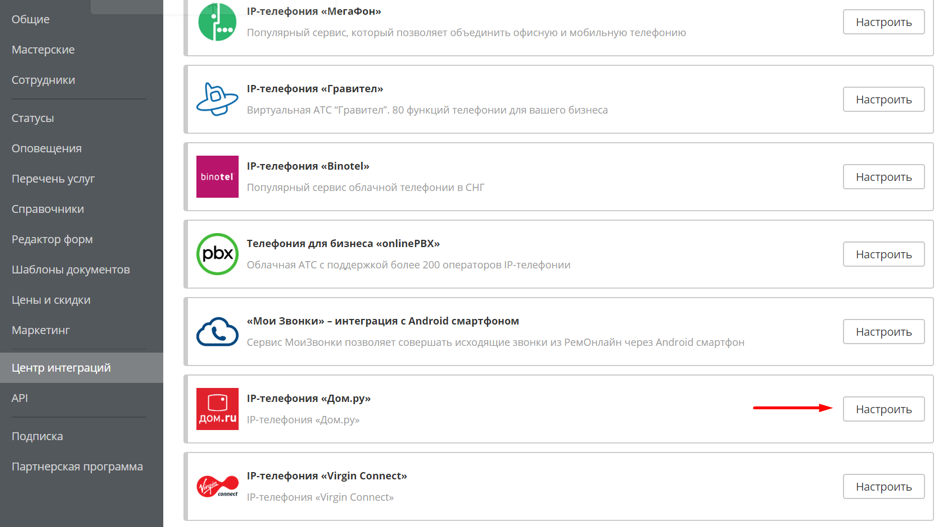This screenshot has width=939, height=527.
Task: Click the Binotel magenta logo icon
Action: (x=217, y=177)
